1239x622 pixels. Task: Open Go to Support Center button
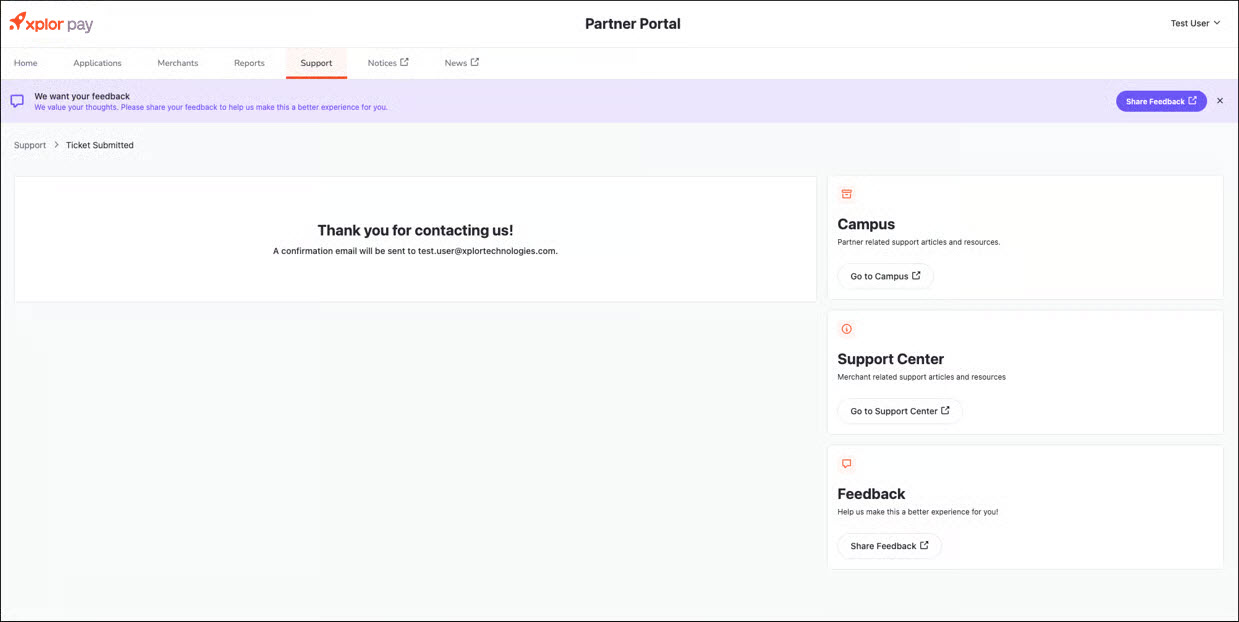pyautogui.click(x=899, y=411)
